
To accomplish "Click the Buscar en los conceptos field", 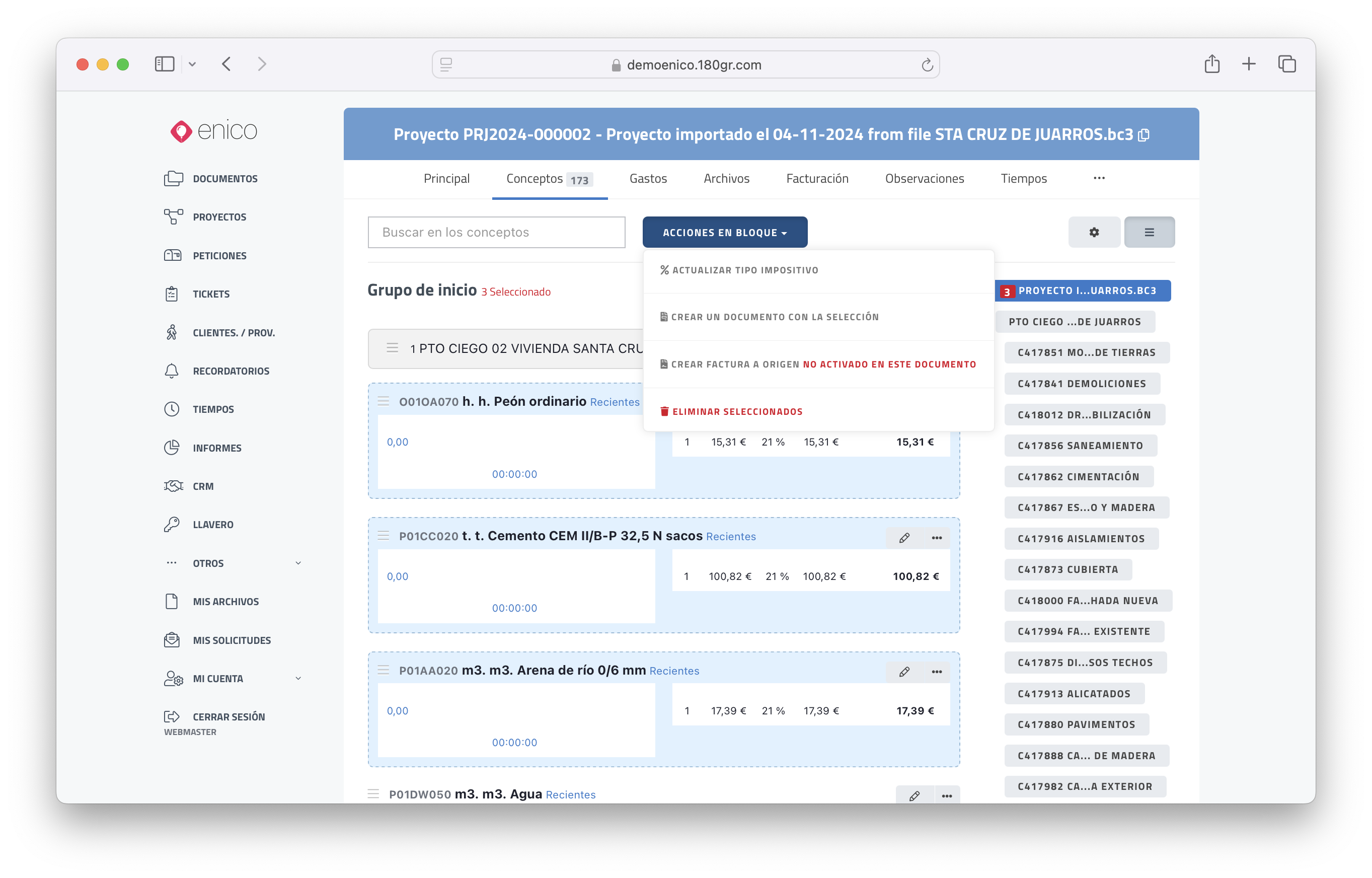I will pos(496,232).
